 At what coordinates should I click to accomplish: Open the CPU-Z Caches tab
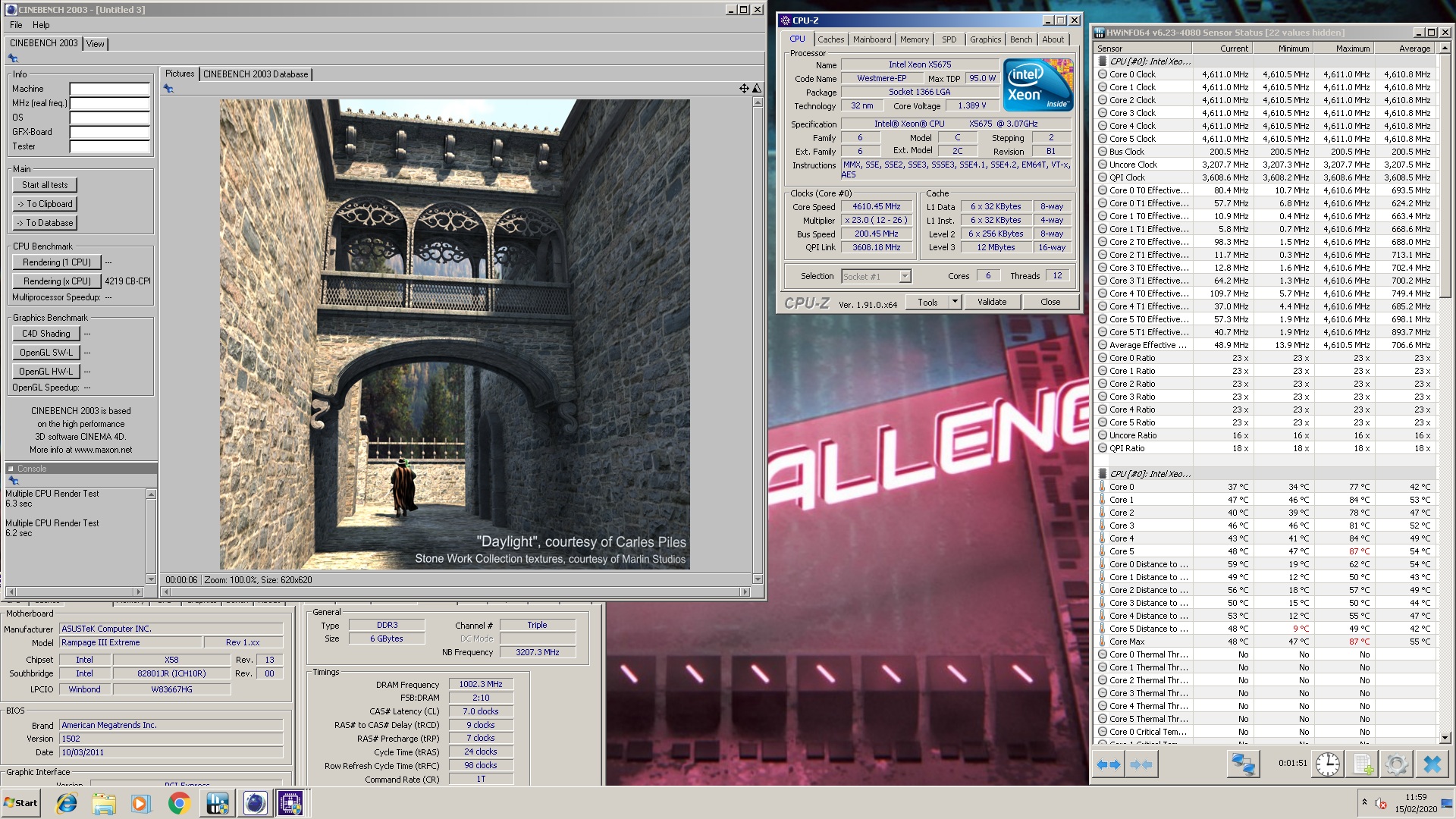coord(830,39)
